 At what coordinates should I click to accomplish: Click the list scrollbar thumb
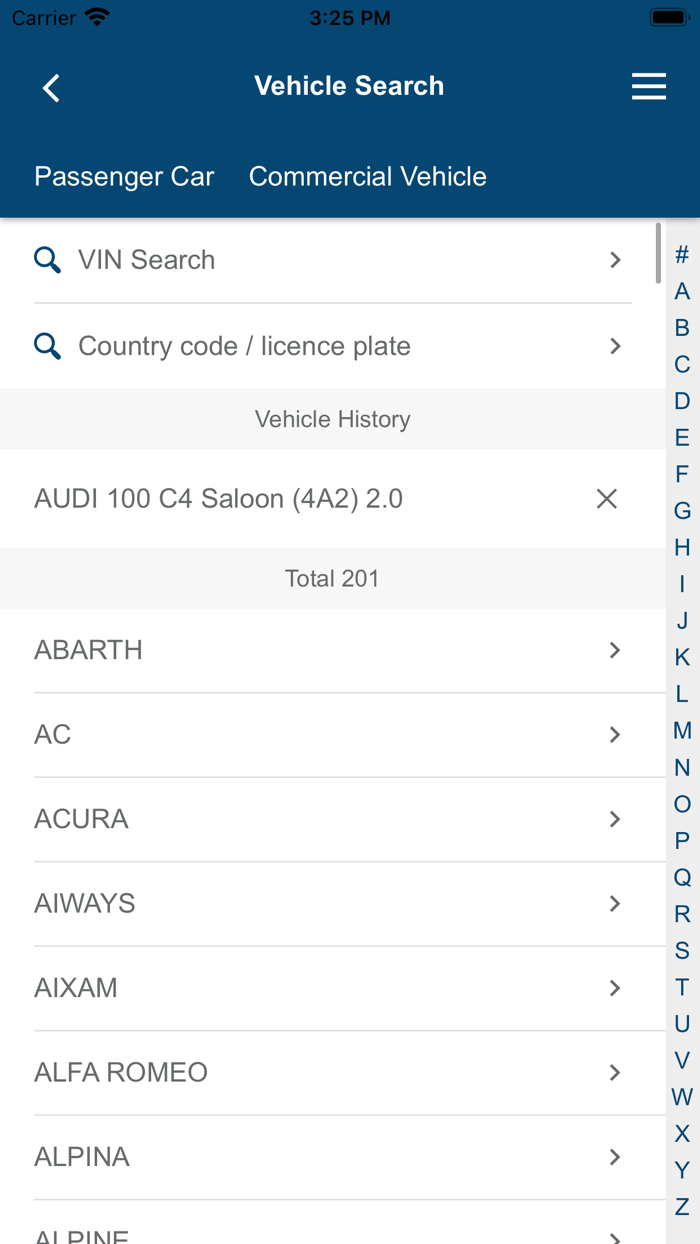click(x=658, y=253)
